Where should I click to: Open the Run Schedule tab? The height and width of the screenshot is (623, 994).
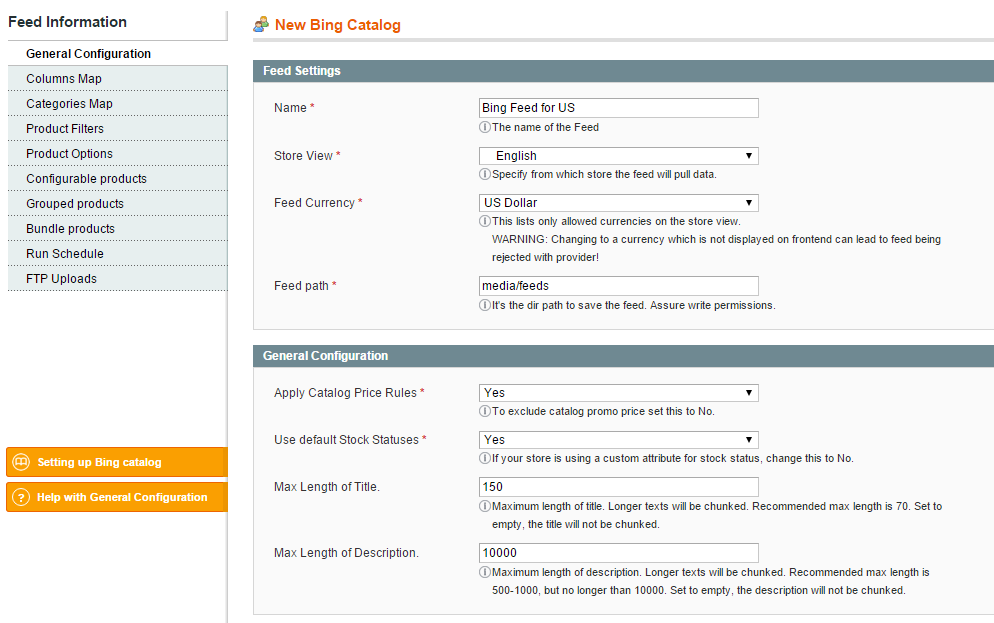point(117,254)
